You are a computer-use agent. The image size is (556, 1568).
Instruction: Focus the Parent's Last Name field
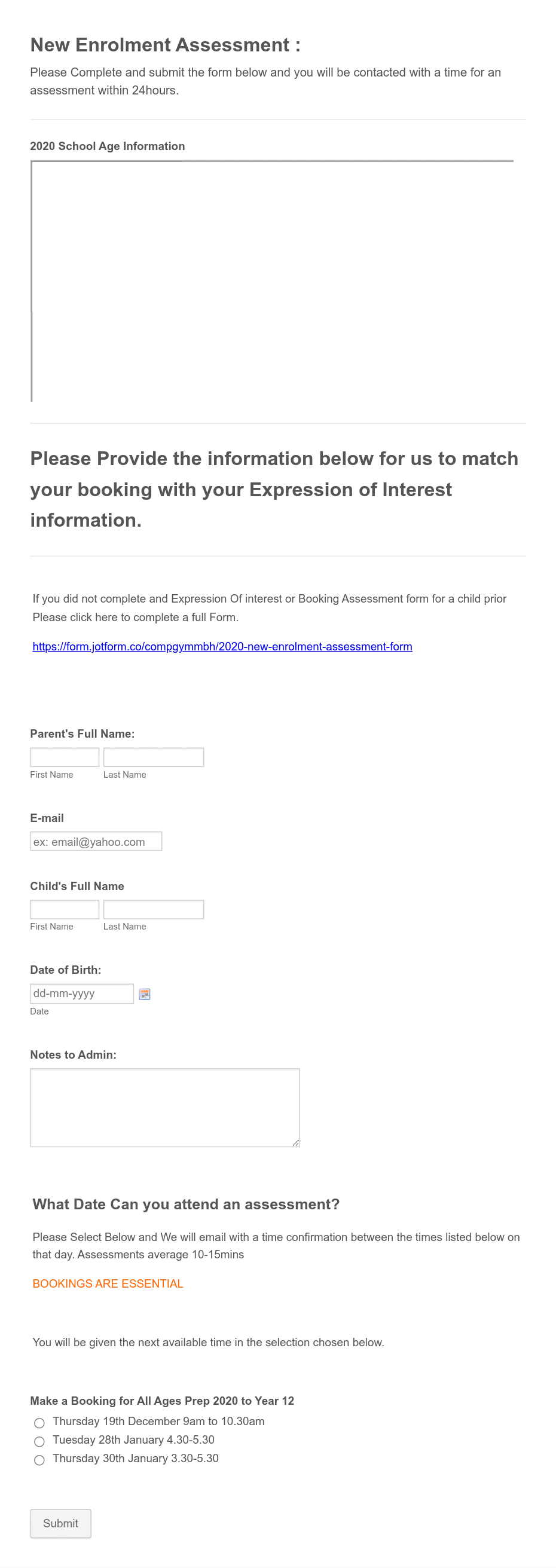coord(153,757)
